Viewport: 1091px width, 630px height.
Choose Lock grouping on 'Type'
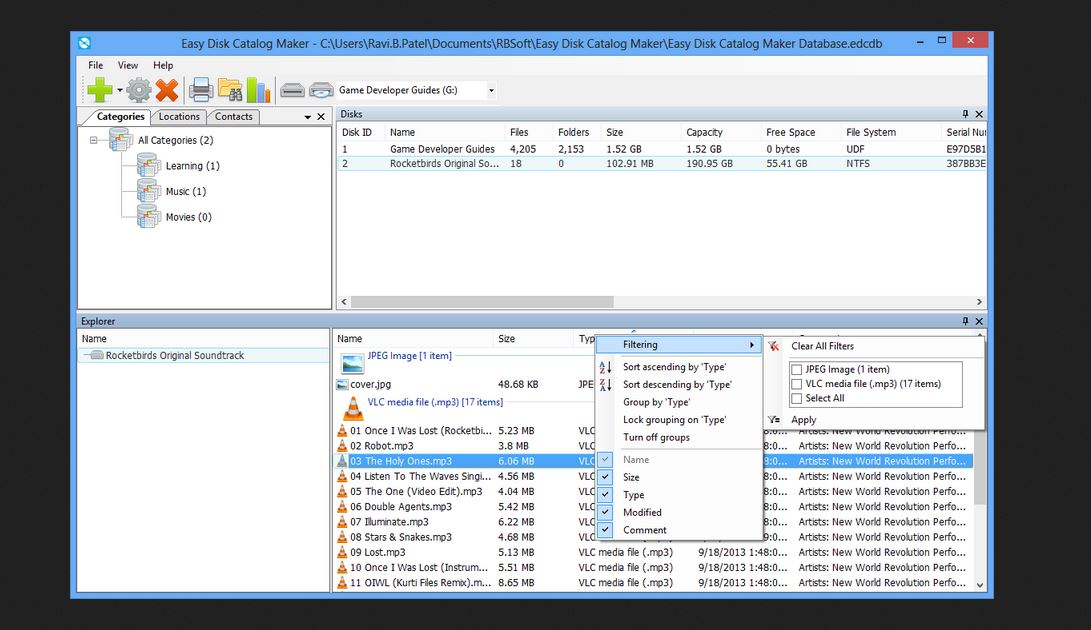pyautogui.click(x=674, y=420)
